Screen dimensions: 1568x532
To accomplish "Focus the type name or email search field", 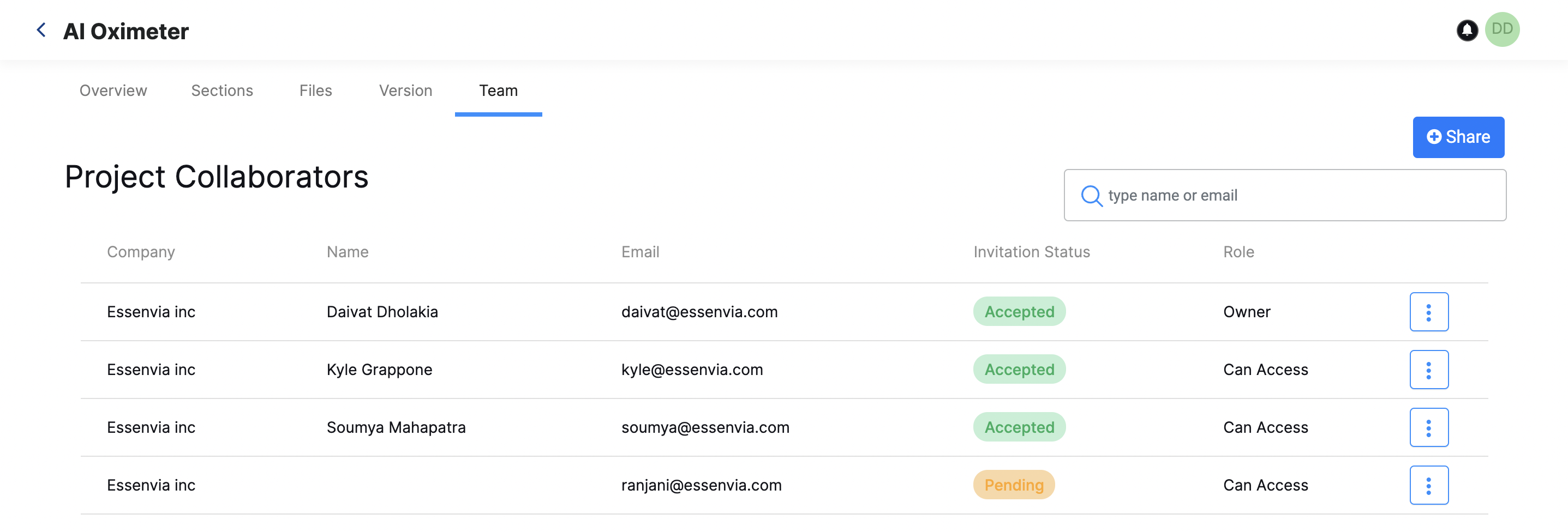I will pos(1285,195).
